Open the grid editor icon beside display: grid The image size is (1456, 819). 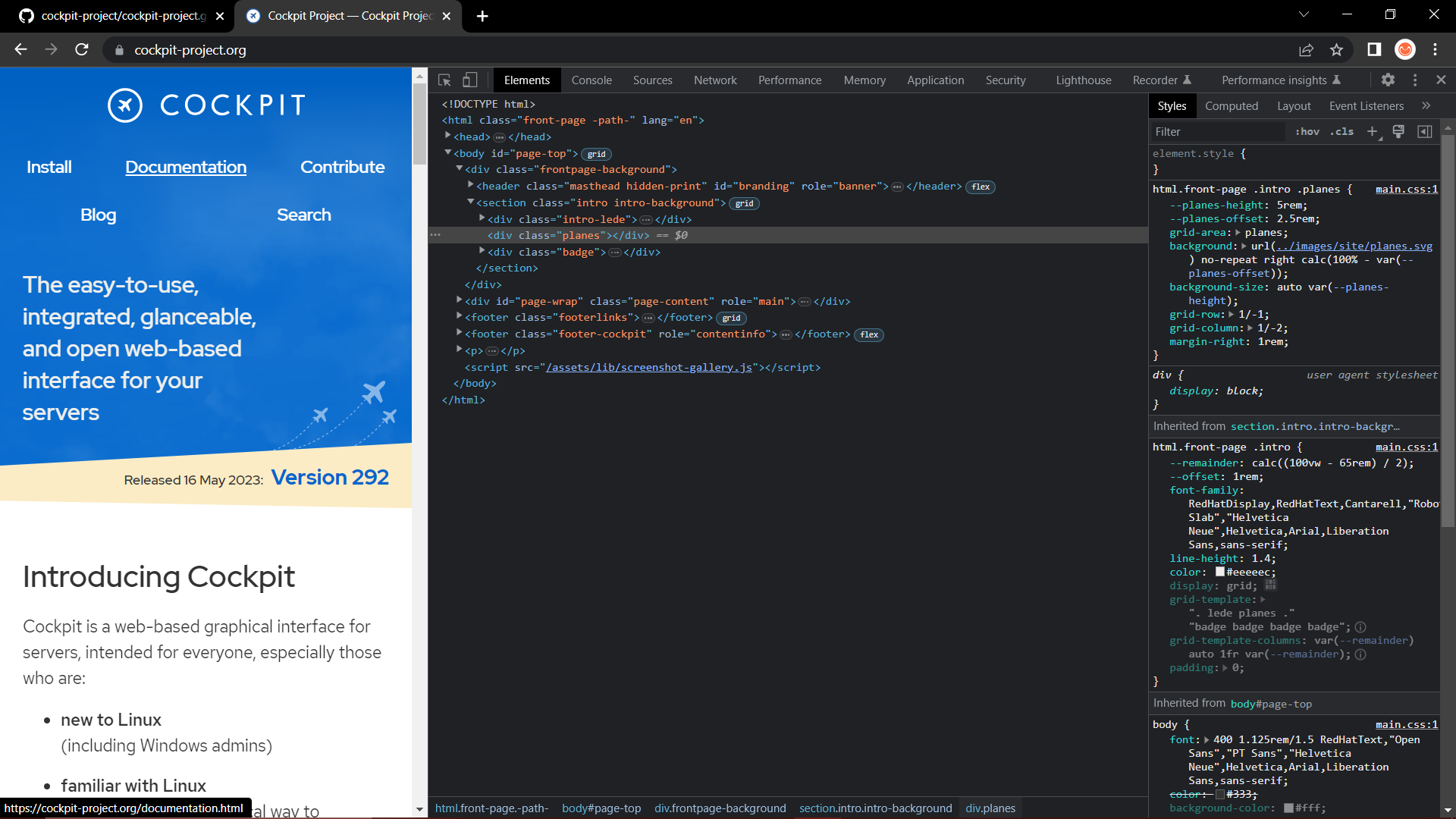point(1271,585)
